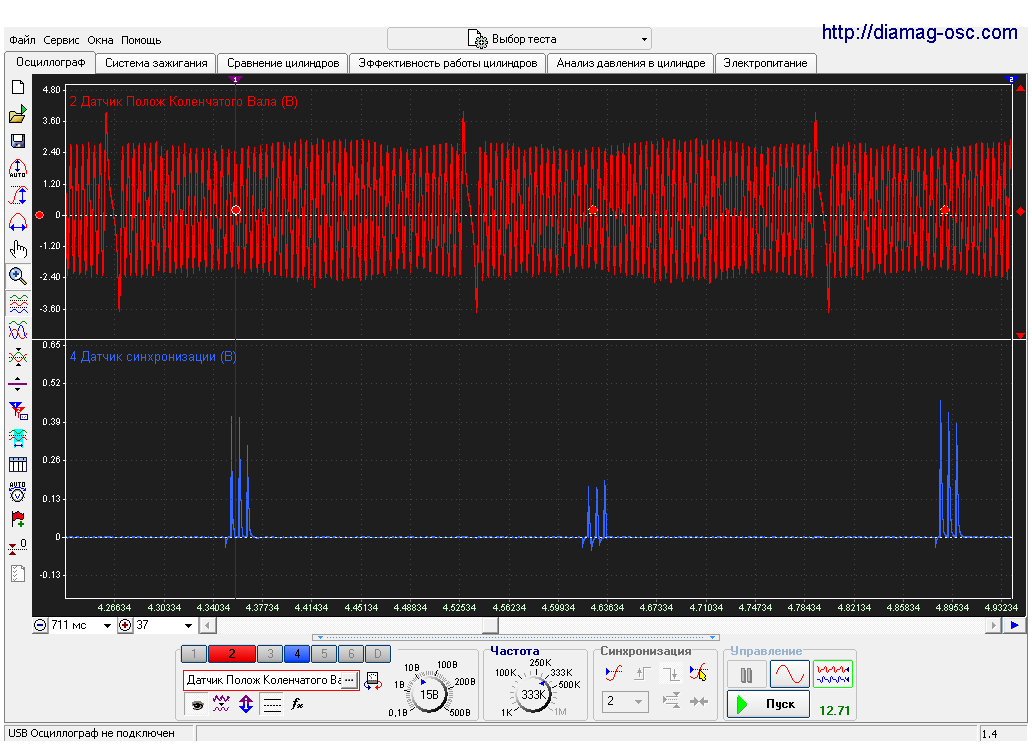
Task: Open the fx math function icon
Action: (x=297, y=704)
